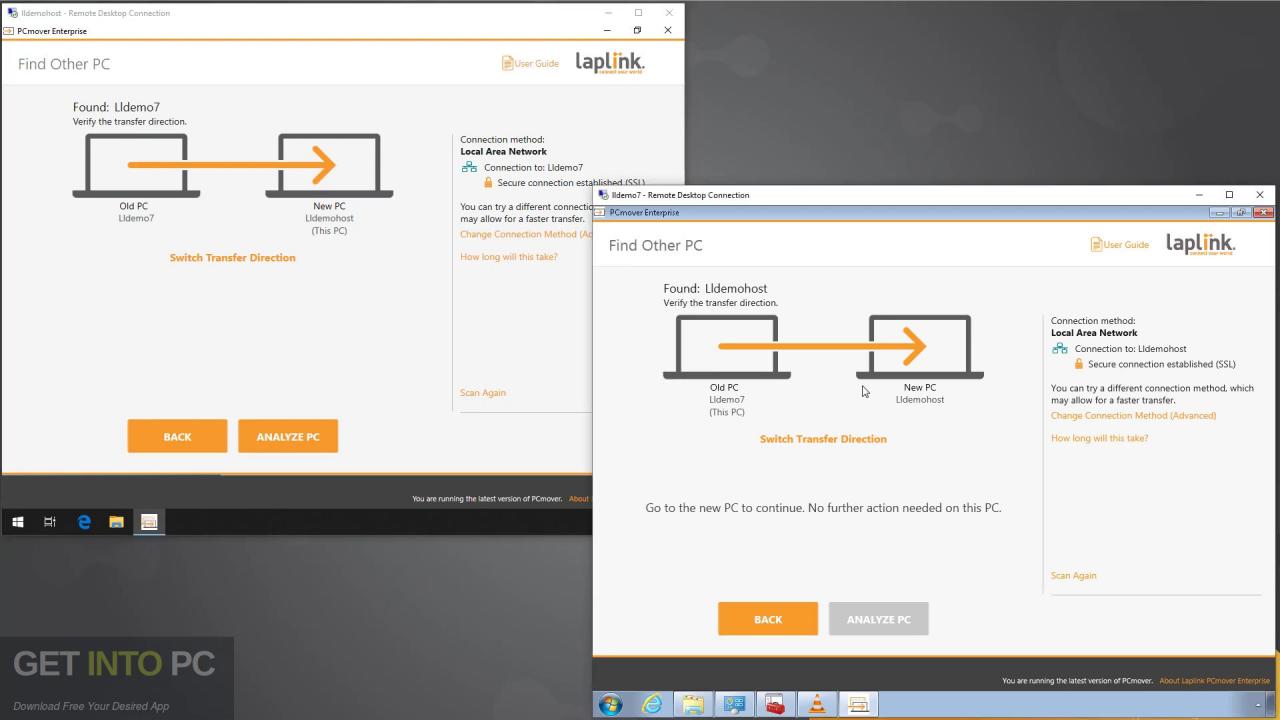Select PCmover icon on Windows 10 taskbar
Image resolution: width=1280 pixels, height=720 pixels.
point(149,521)
